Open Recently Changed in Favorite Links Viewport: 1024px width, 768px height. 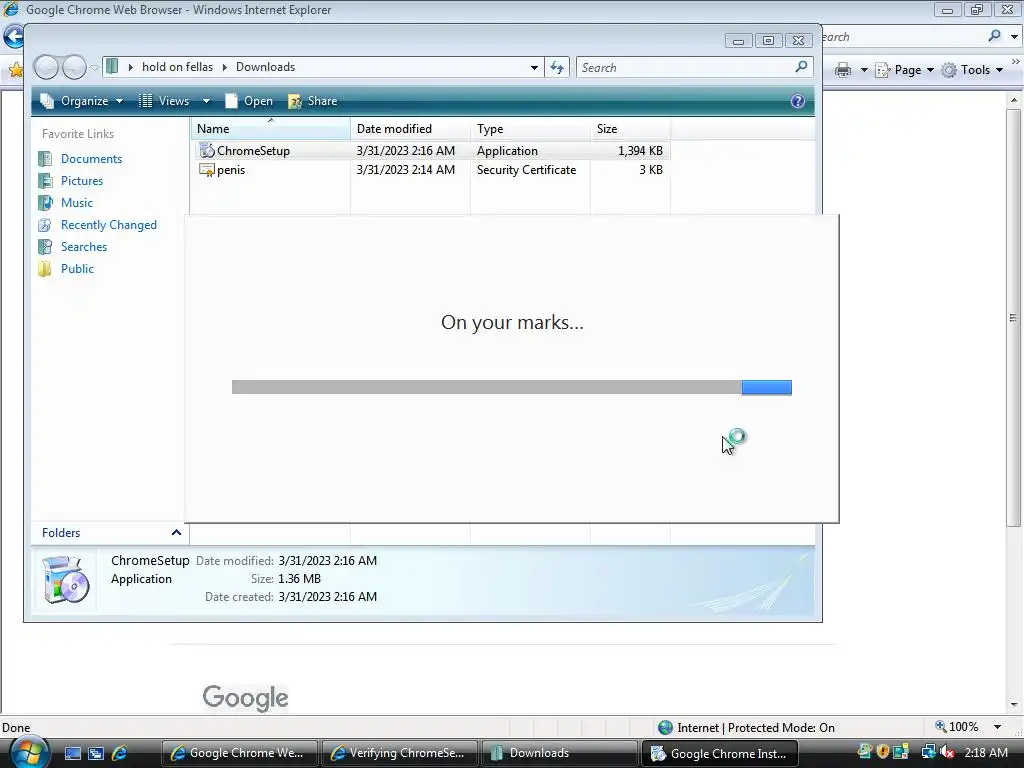pyautogui.click(x=108, y=225)
